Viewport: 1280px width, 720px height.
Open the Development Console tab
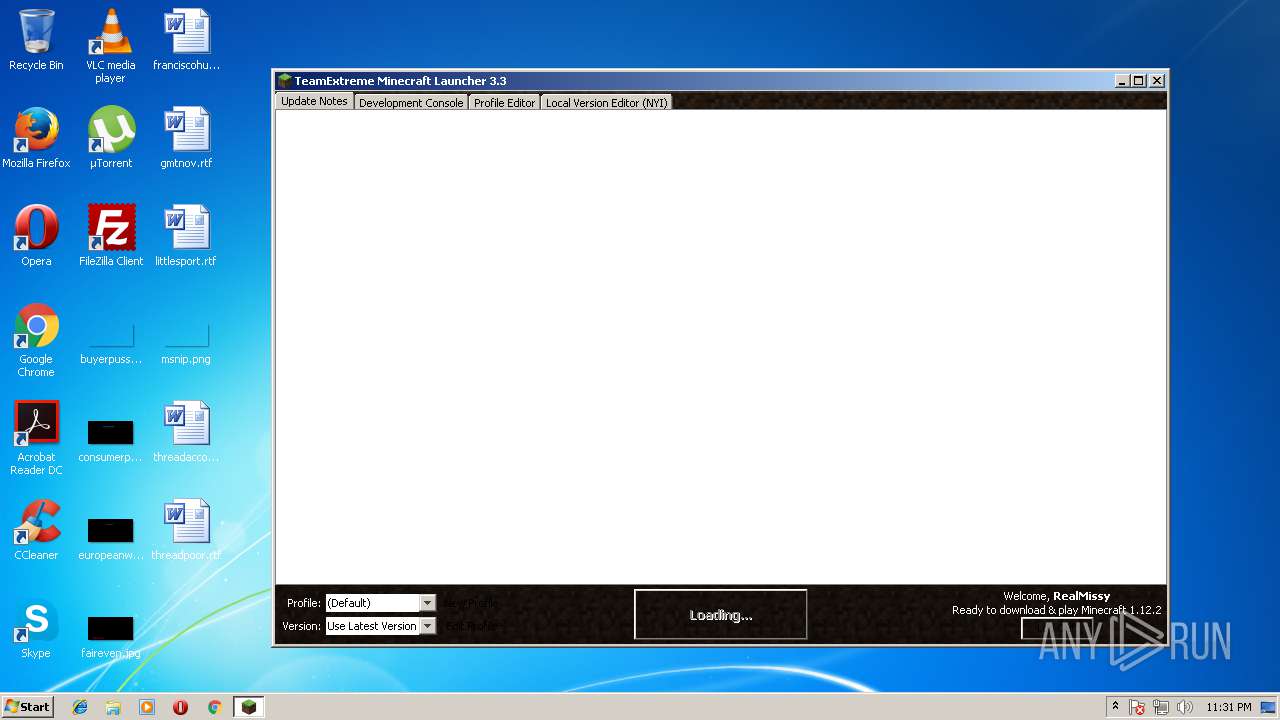[411, 103]
